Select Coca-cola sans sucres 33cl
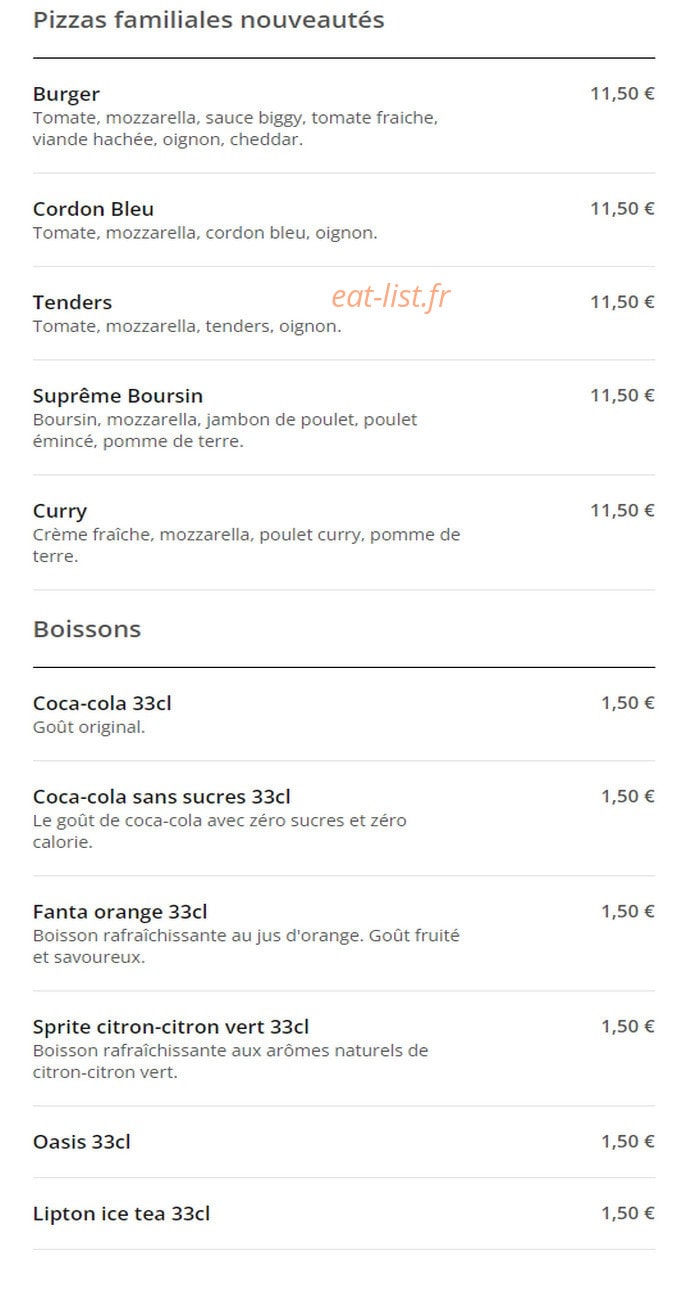 pos(344,818)
